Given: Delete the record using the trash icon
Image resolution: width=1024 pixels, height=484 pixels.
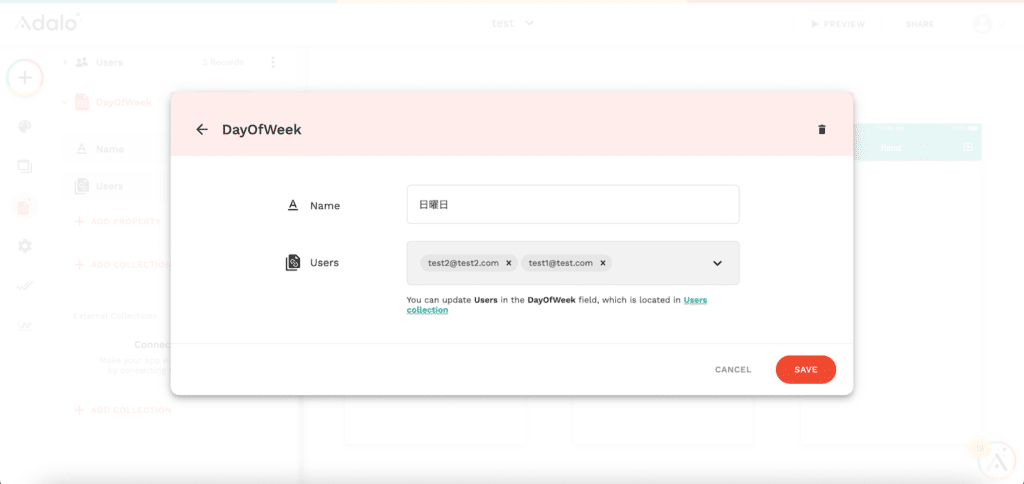Looking at the screenshot, I should point(822,130).
